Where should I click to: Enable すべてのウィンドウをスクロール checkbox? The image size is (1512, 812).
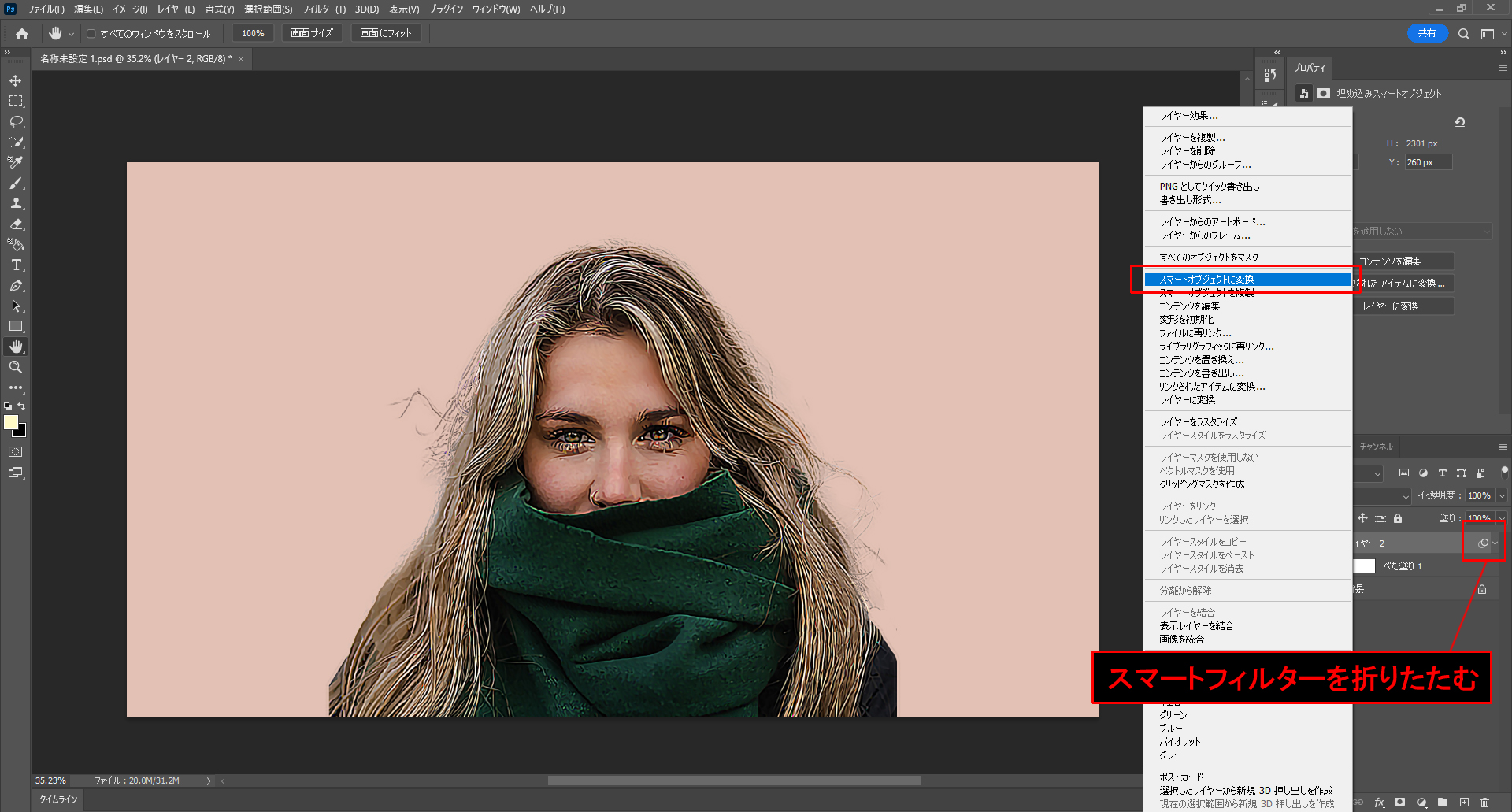(91, 34)
